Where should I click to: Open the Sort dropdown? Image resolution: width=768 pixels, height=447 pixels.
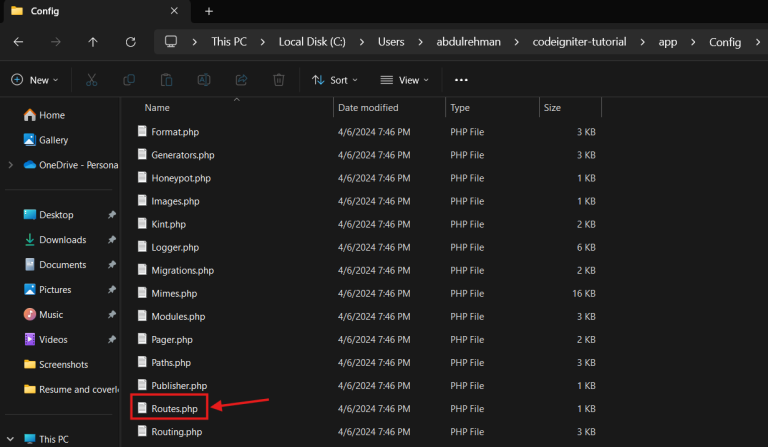[x=335, y=80]
